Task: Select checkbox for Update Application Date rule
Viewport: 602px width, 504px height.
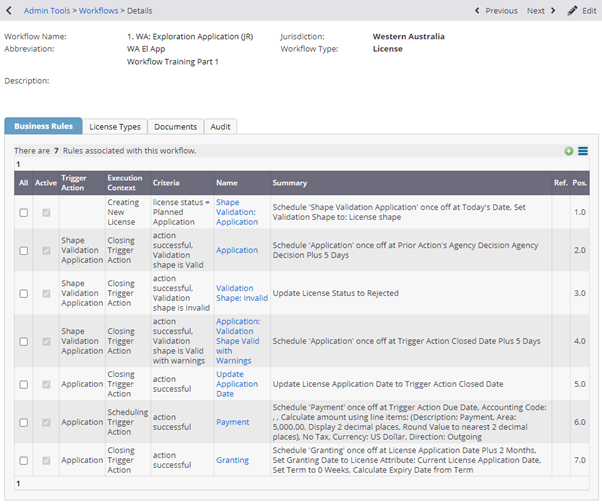Action: [24, 384]
